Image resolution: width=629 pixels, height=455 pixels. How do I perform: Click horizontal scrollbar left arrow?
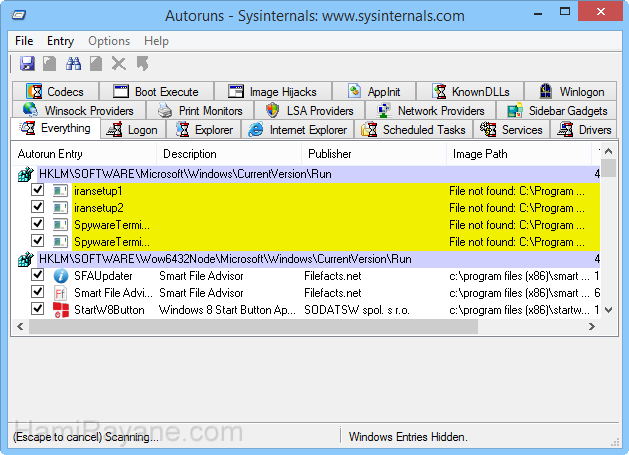pyautogui.click(x=20, y=327)
